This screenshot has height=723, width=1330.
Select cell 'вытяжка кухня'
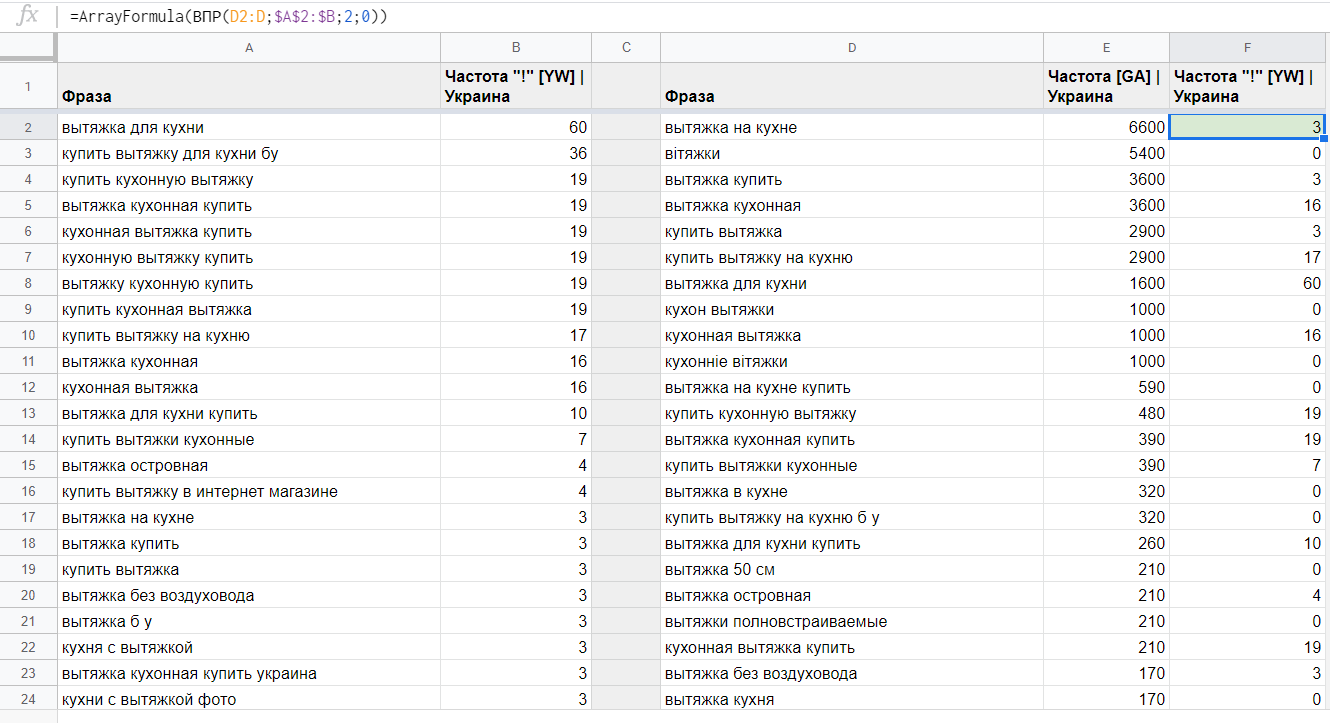coord(852,700)
